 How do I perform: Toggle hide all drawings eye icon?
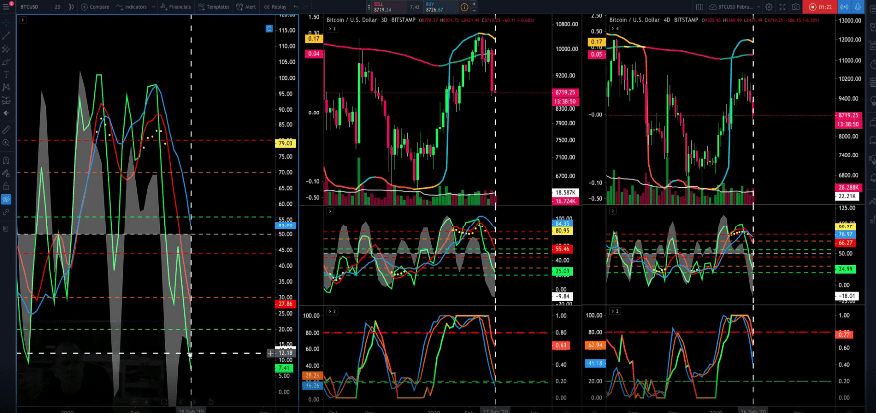pos(7,199)
